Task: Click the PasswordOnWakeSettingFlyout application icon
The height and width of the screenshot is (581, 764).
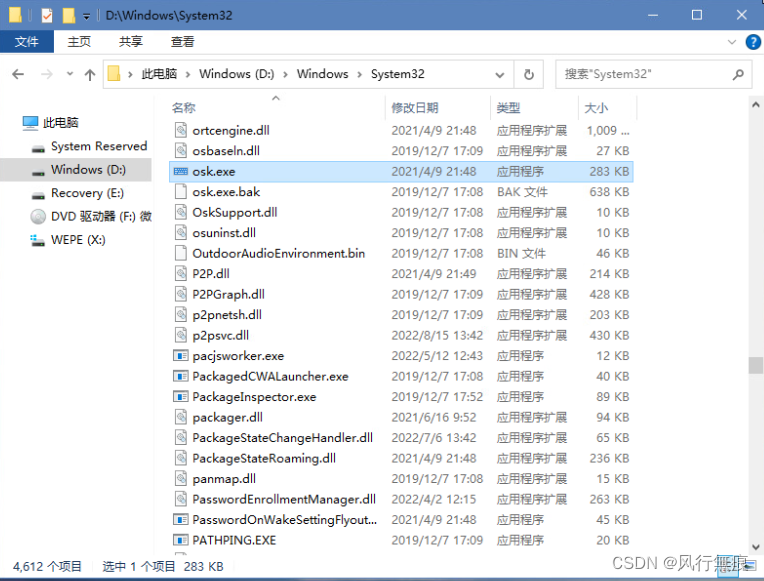Action: pyautogui.click(x=181, y=520)
